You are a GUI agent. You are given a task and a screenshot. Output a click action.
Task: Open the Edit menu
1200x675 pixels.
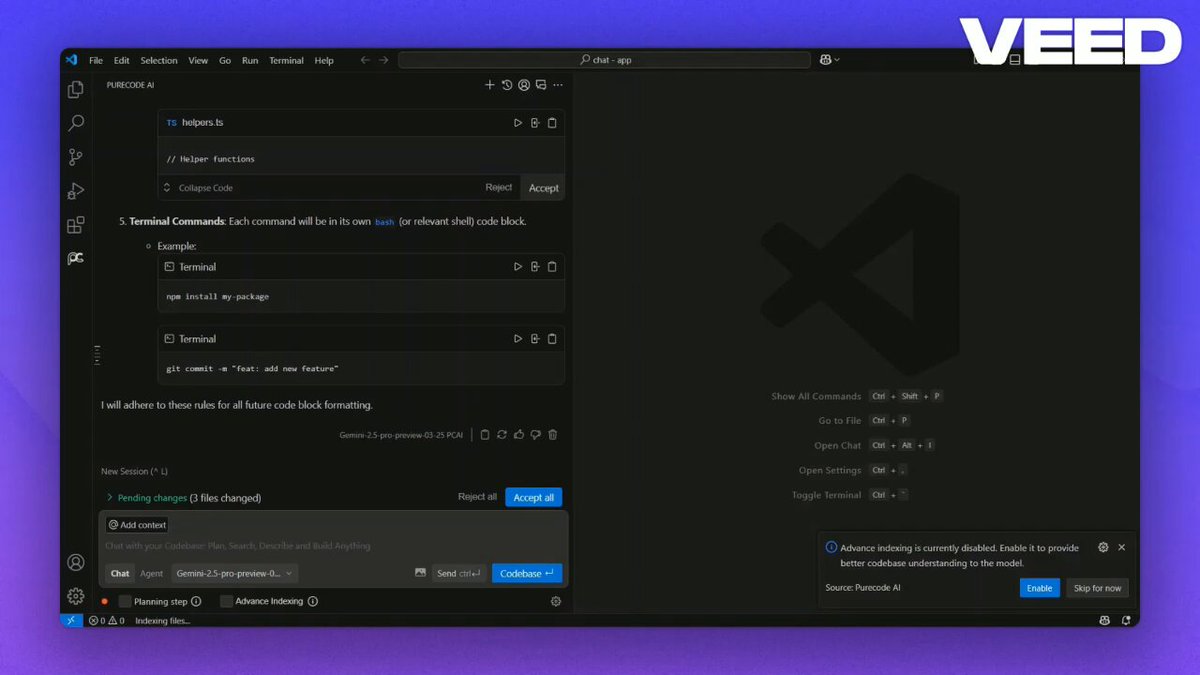(122, 60)
